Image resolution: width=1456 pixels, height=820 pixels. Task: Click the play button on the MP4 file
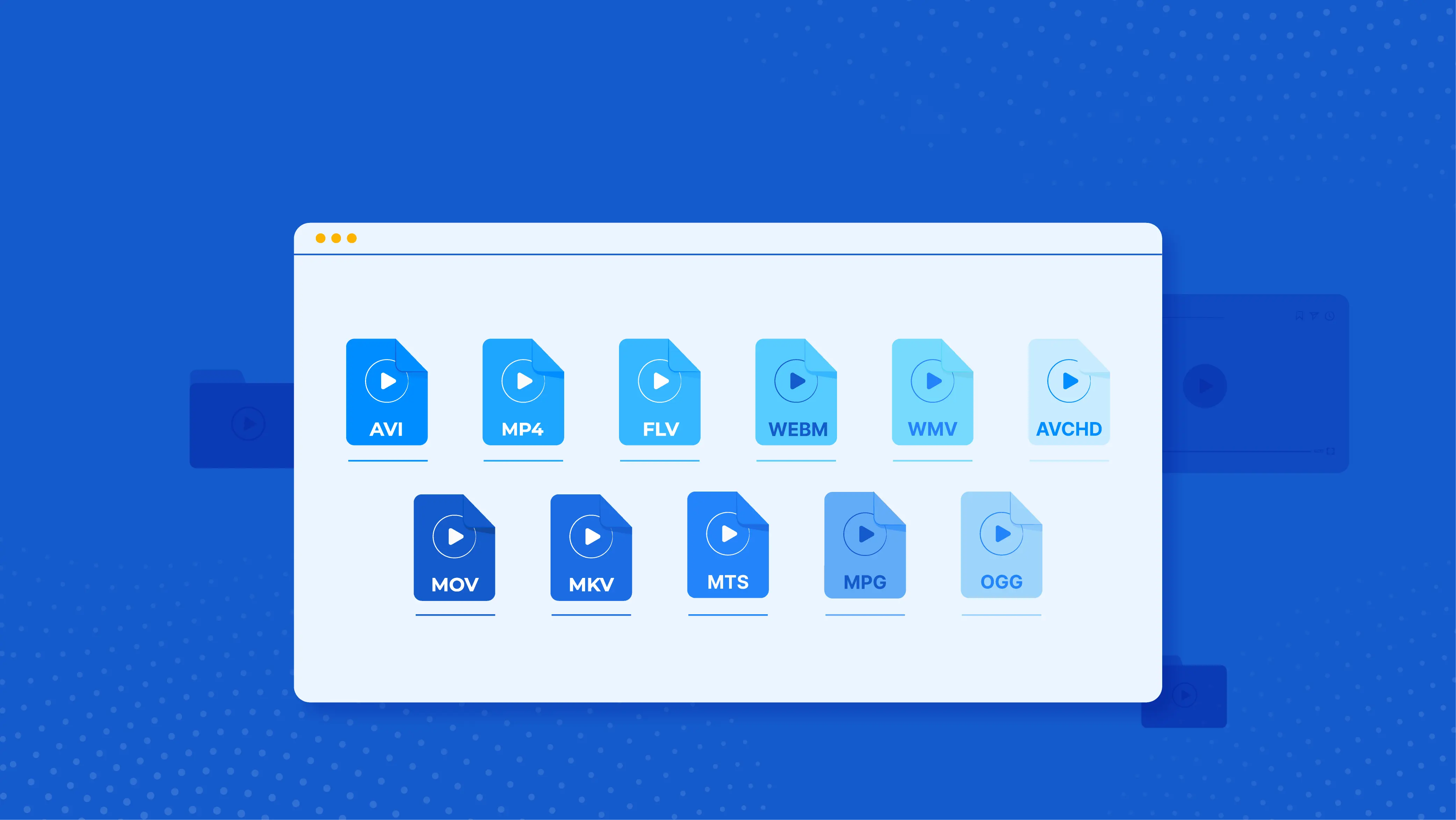[x=523, y=380]
